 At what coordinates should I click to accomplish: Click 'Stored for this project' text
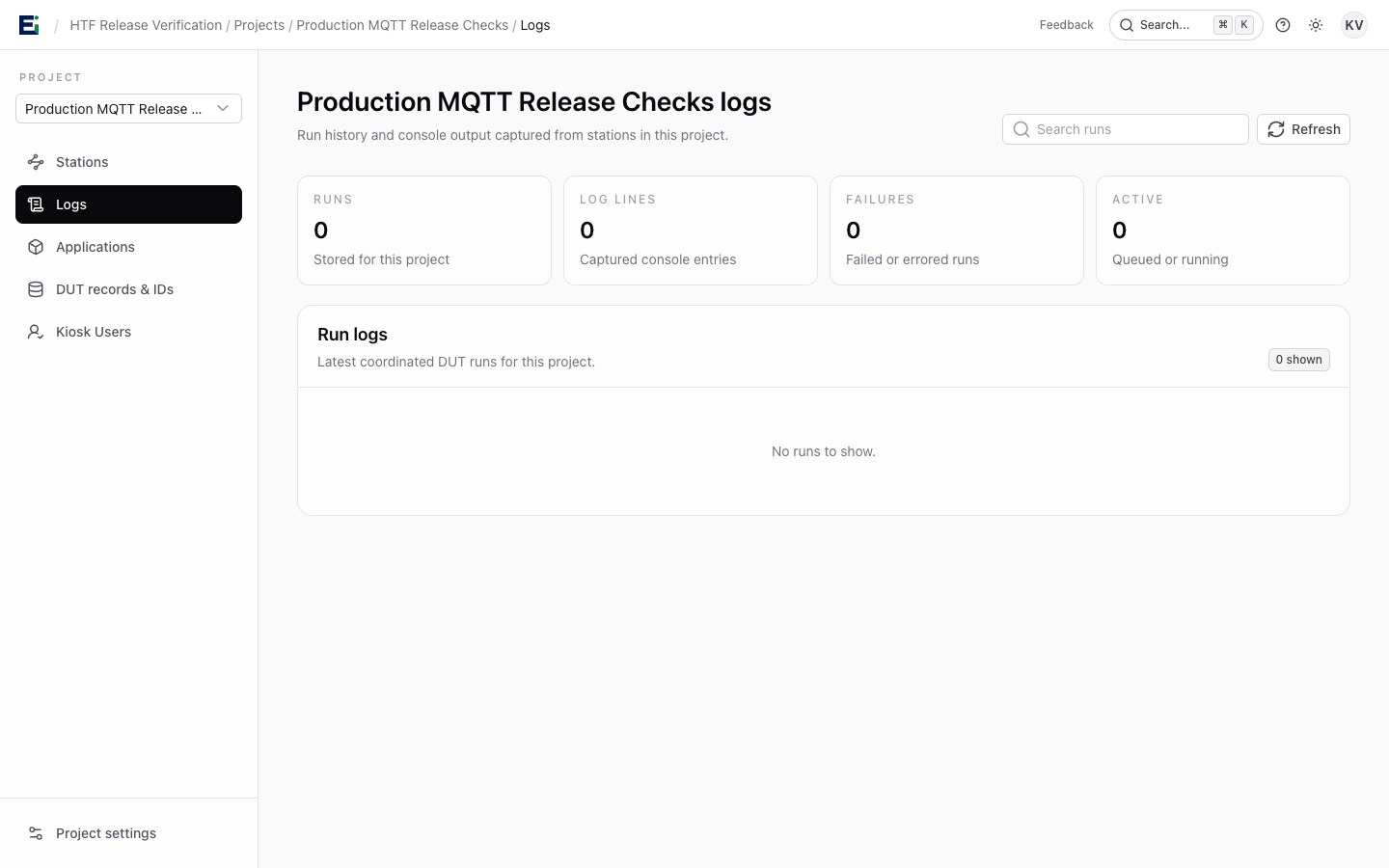[x=381, y=259]
